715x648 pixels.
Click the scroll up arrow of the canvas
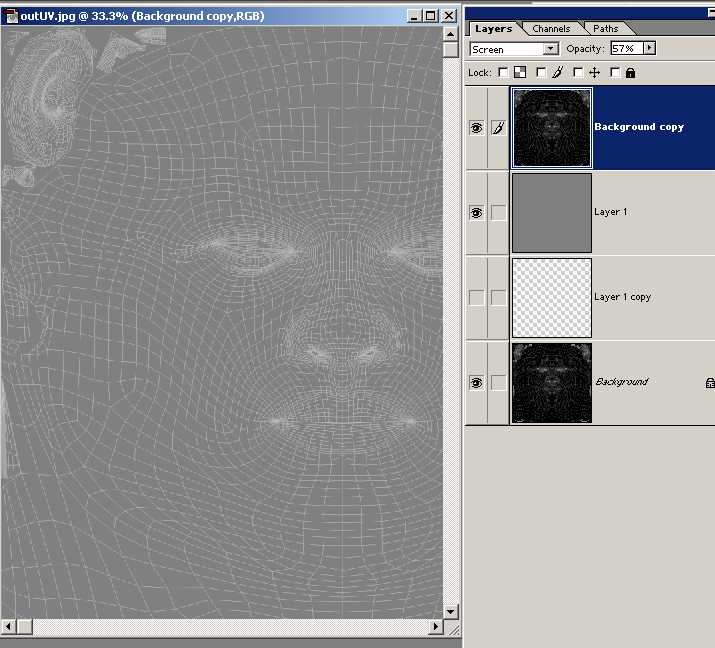click(x=450, y=34)
